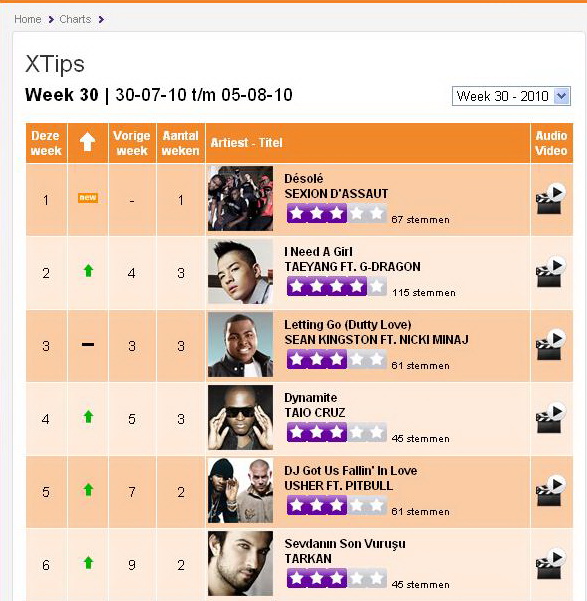The image size is (587, 601).
Task: Click the new badge next to Désolé
Action: [88, 198]
